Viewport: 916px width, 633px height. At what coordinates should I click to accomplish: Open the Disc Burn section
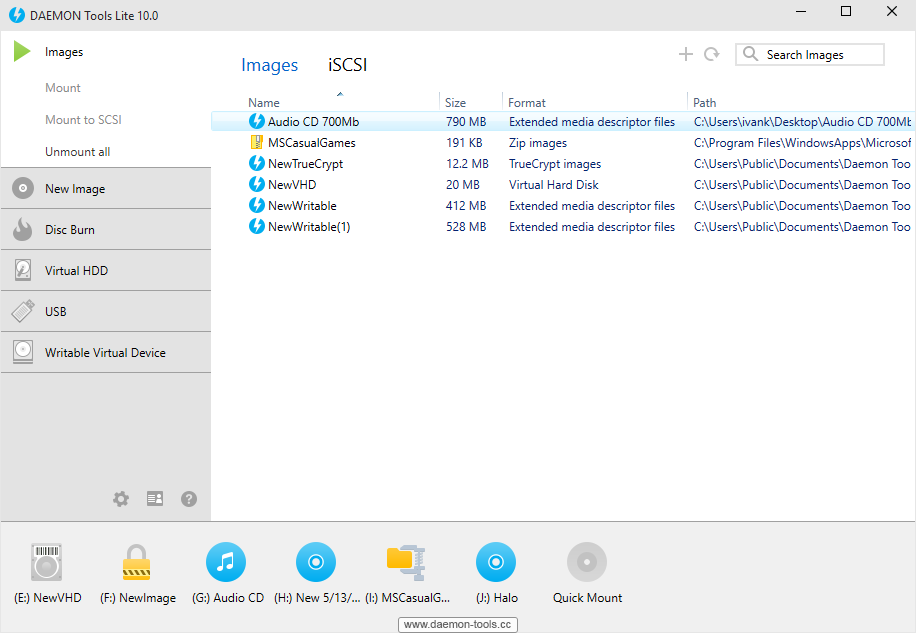point(70,230)
